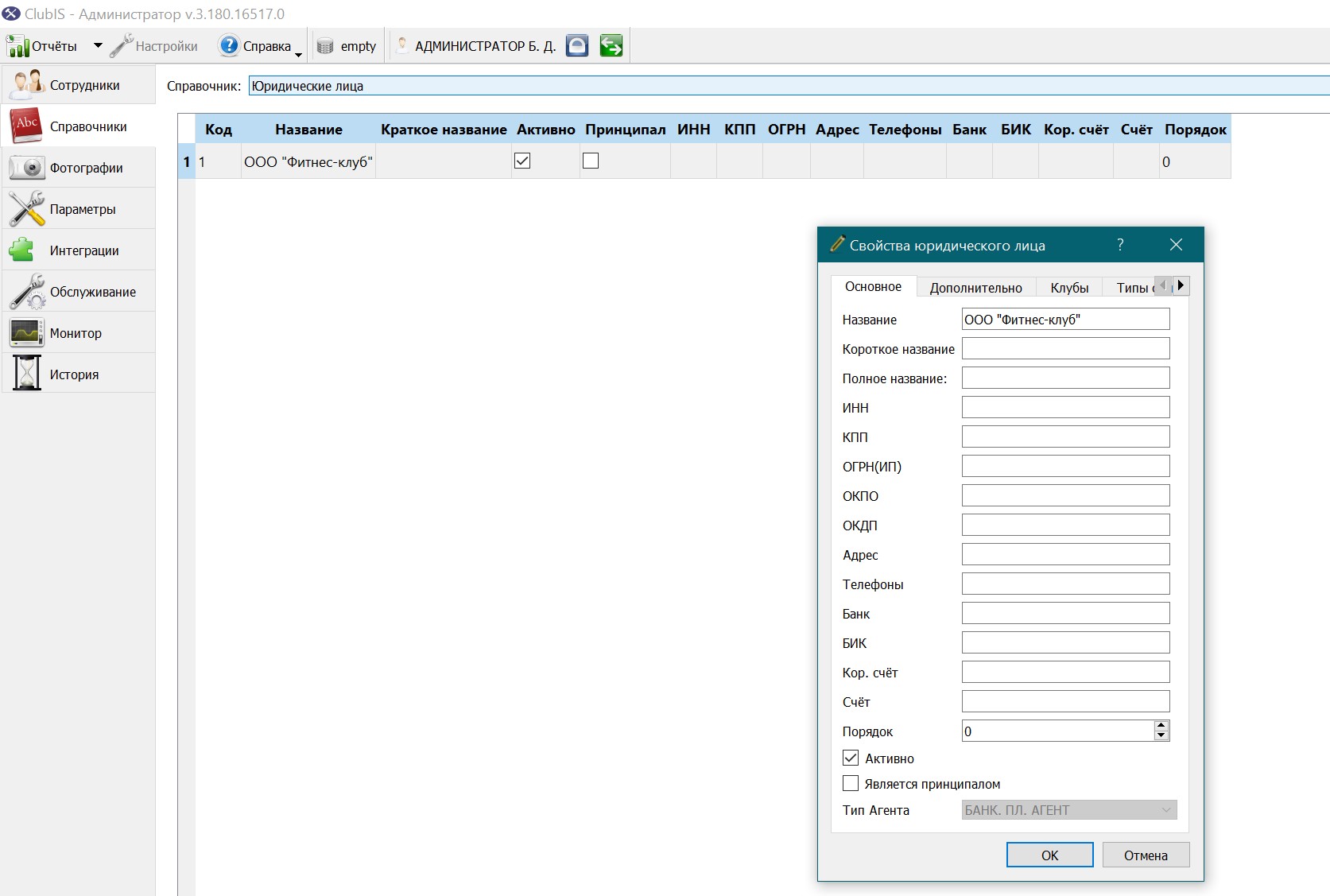This screenshot has height=896, width=1330.
Task: Switch to the Основное tab
Action: pyautogui.click(x=873, y=286)
